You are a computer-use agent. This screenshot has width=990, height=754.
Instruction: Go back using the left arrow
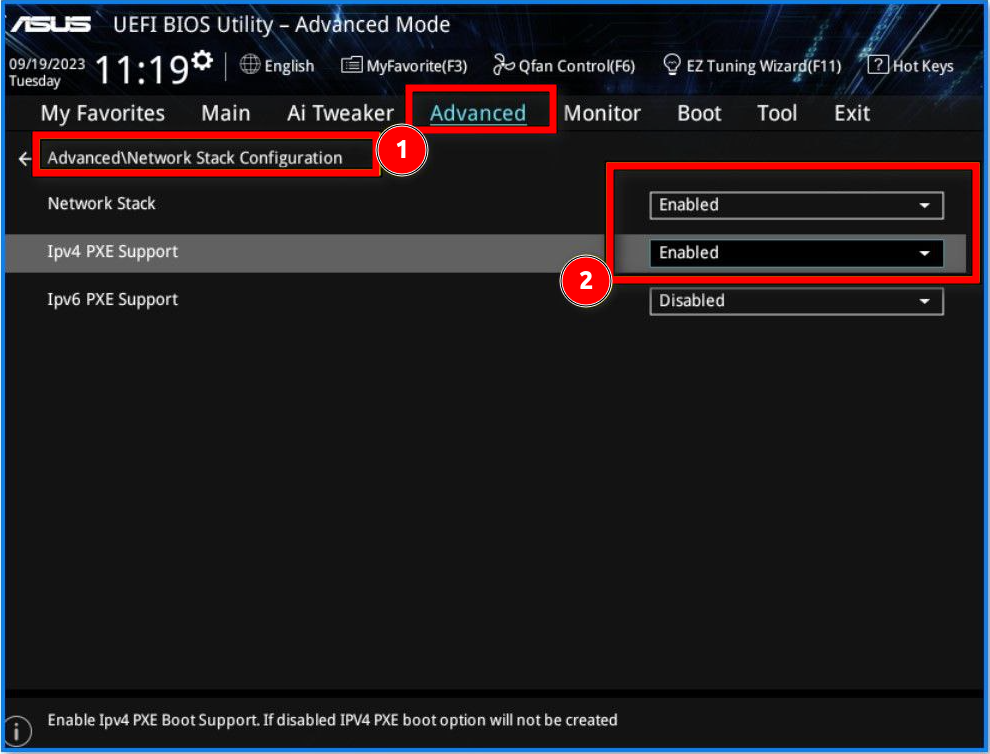pyautogui.click(x=25, y=159)
